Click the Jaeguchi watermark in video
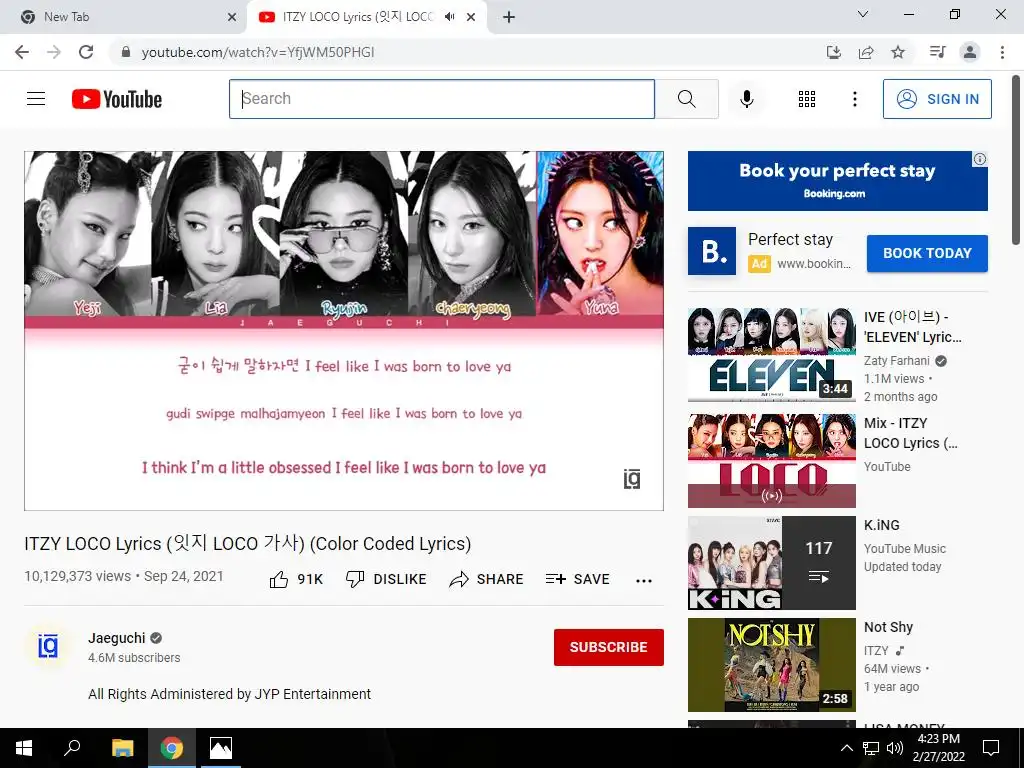 [x=632, y=479]
